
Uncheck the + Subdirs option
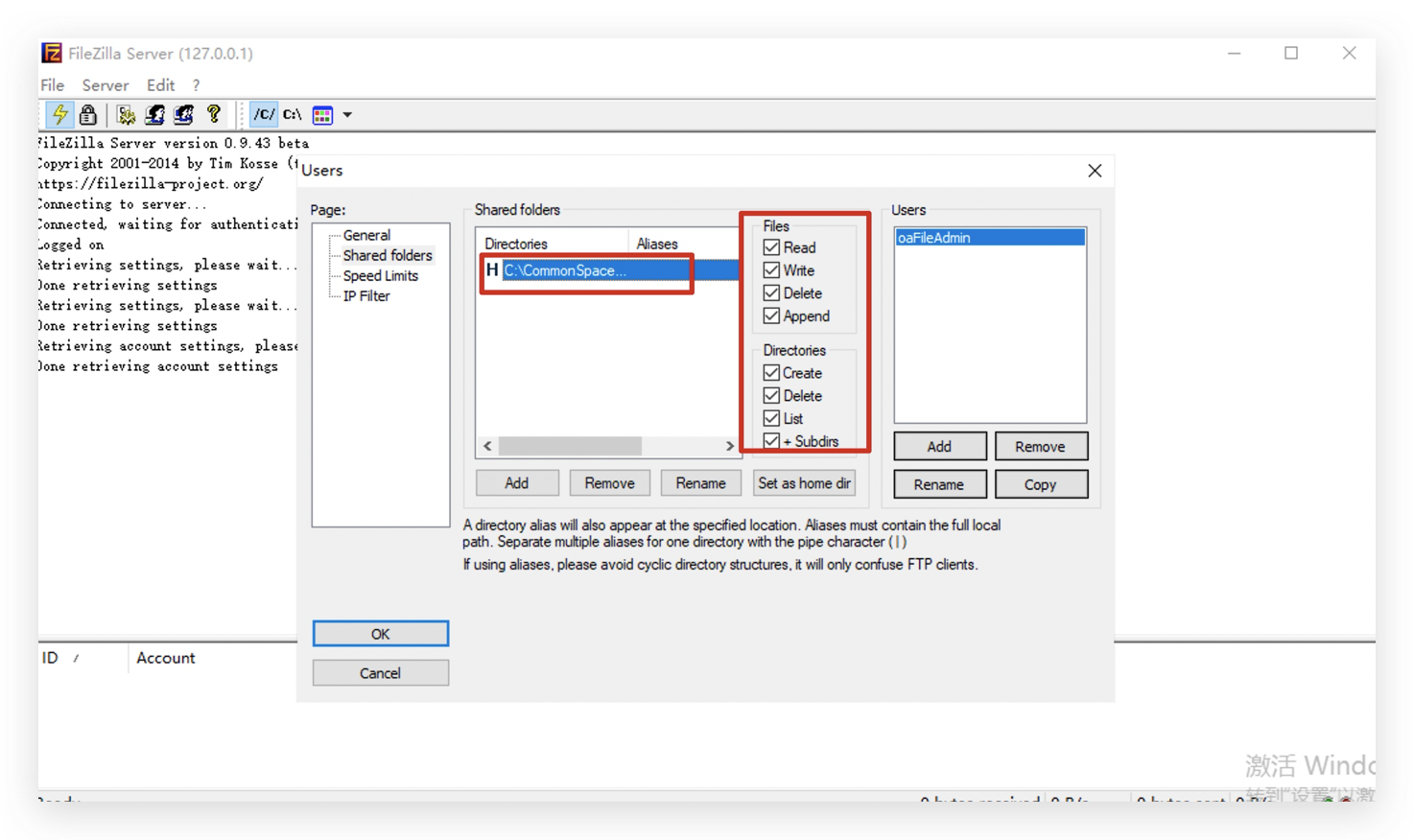point(771,441)
